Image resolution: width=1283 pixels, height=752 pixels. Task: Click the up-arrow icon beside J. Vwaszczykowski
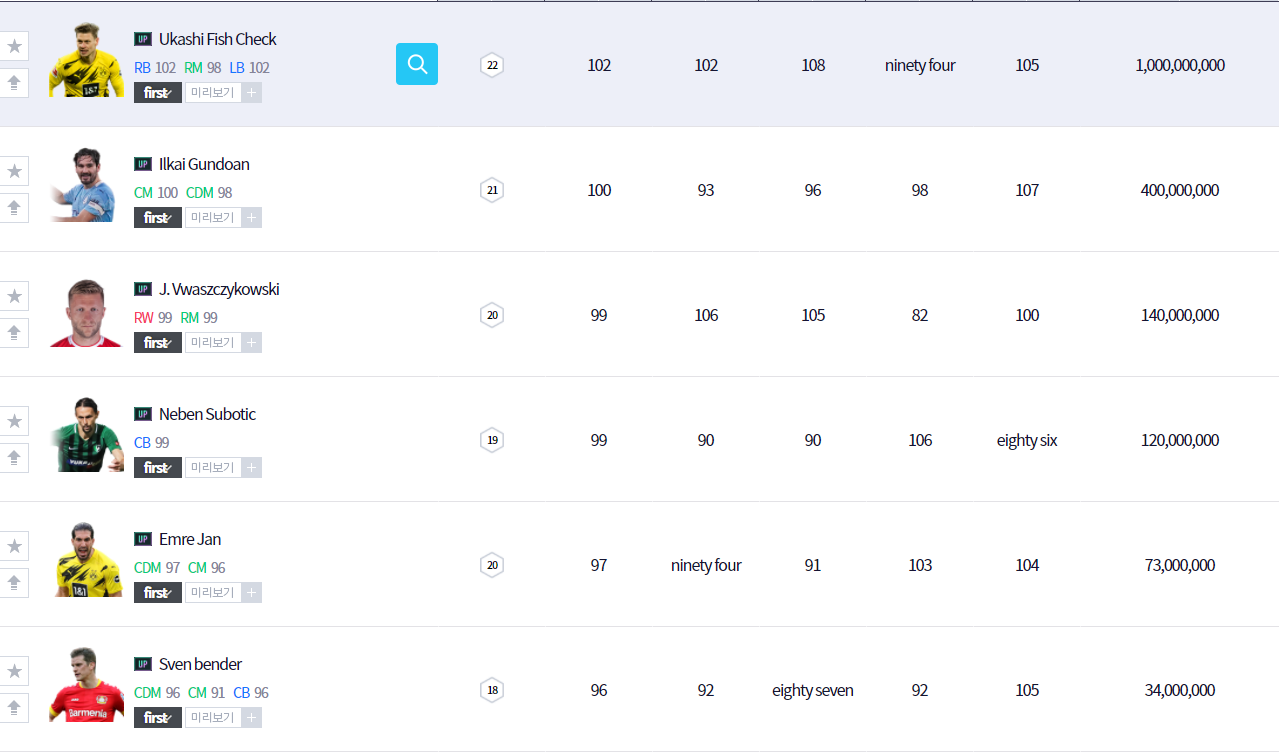coord(14,333)
